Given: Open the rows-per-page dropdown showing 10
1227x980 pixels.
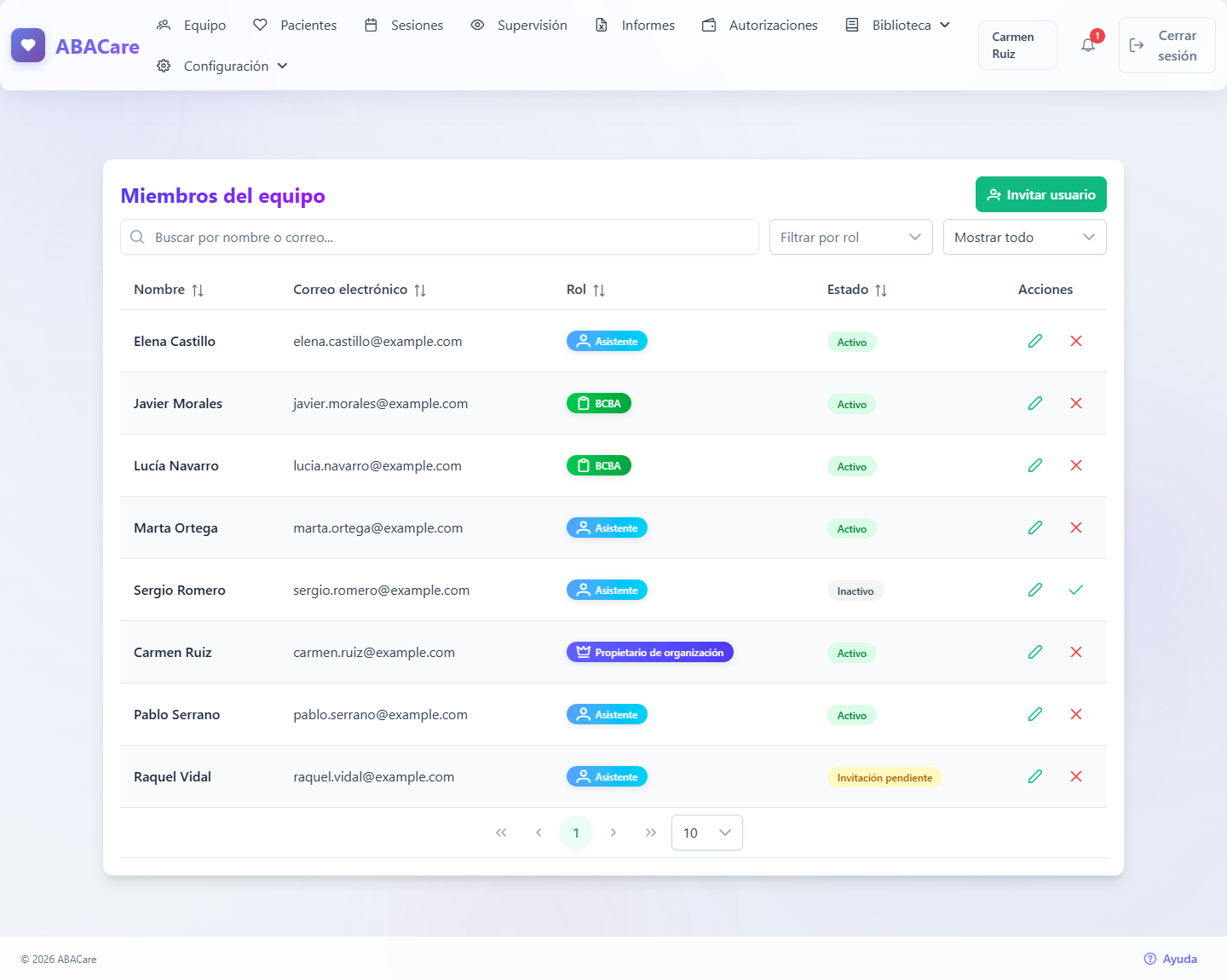Looking at the screenshot, I should [x=707, y=833].
